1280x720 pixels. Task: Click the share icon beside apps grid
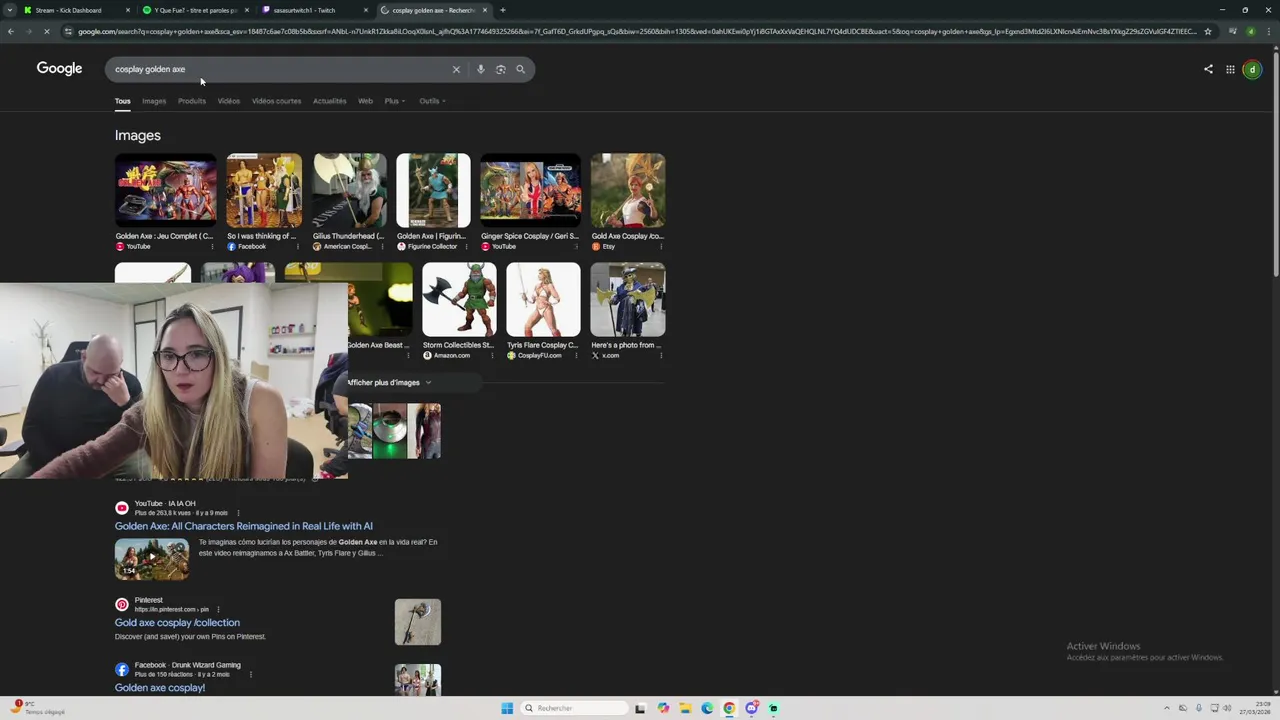click(x=1208, y=69)
